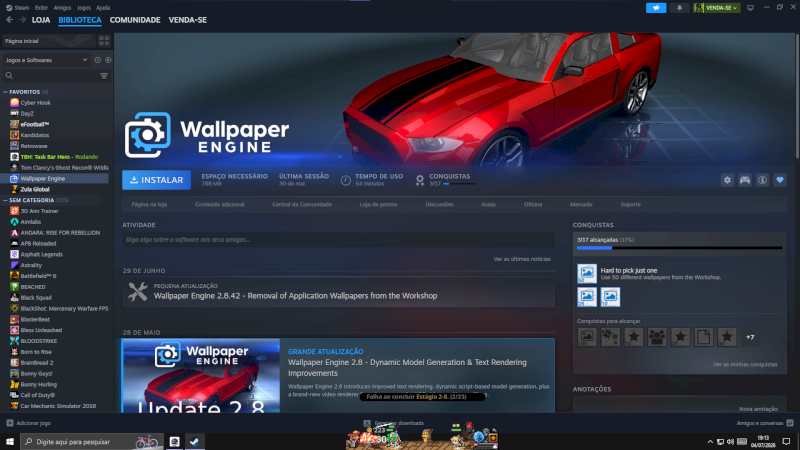Click the ready-to-play filter icon in sidebar

click(x=108, y=60)
